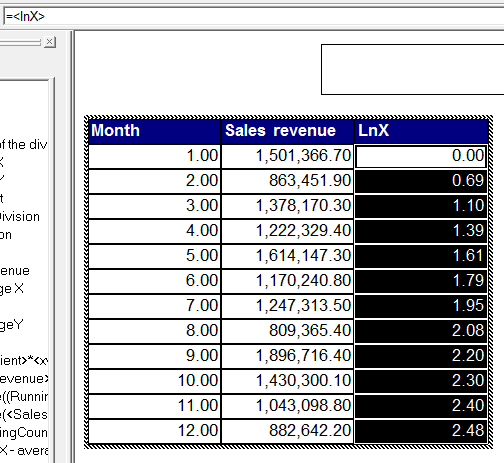
Task: Select the Month cell 6.00
Action: pos(155,281)
